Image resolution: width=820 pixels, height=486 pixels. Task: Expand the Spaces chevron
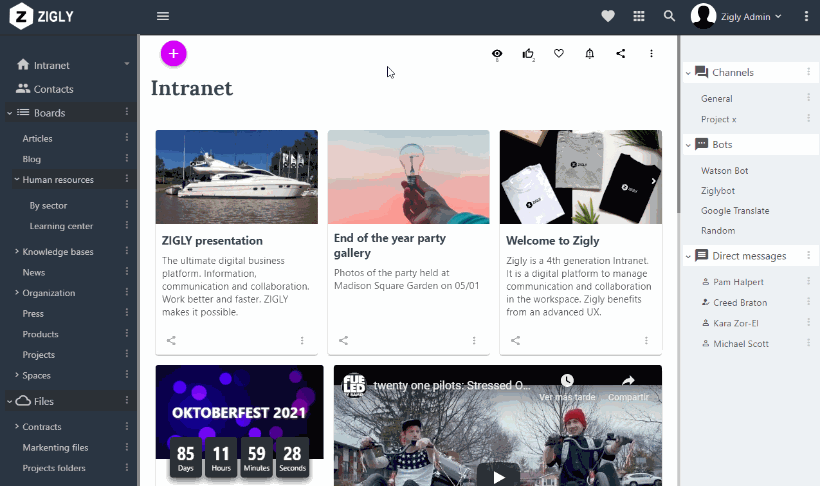17,375
